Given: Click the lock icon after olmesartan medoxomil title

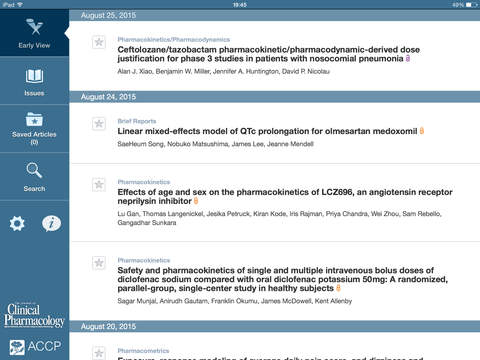Looking at the screenshot, I should (x=422, y=131).
